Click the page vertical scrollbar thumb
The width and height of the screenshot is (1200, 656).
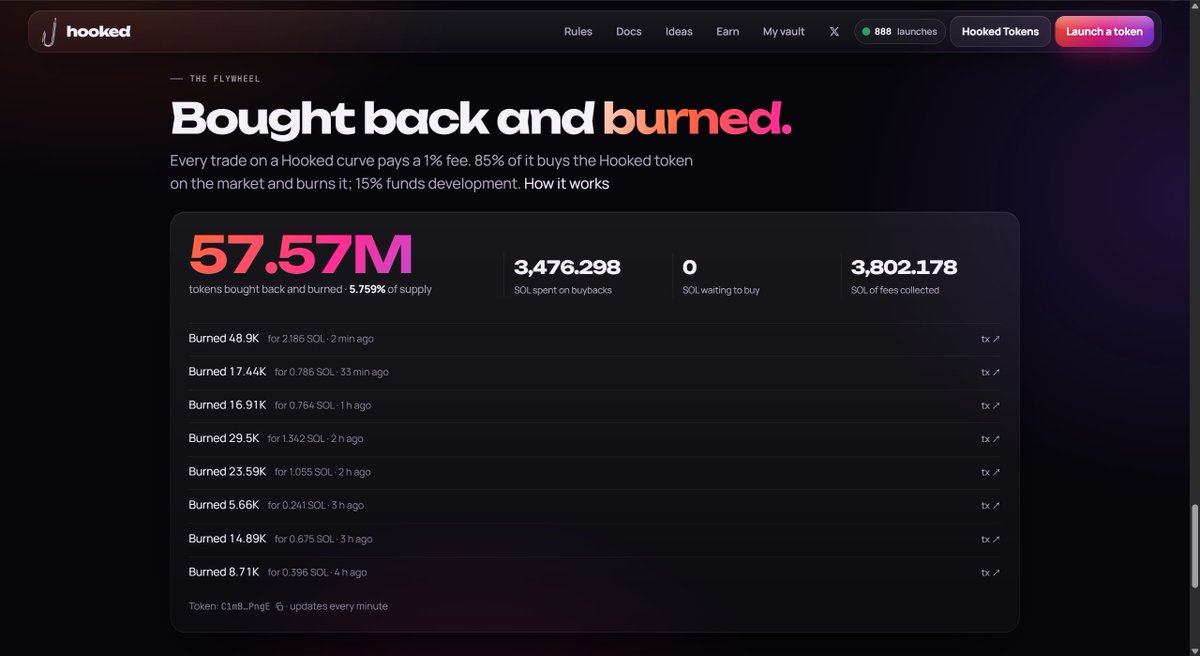(x=1193, y=547)
